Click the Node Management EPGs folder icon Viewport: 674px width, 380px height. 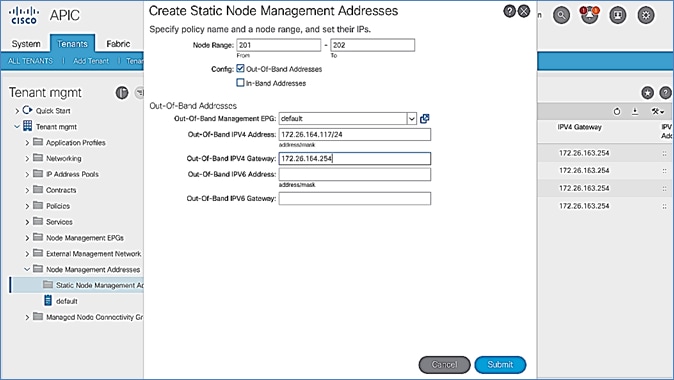[38, 237]
